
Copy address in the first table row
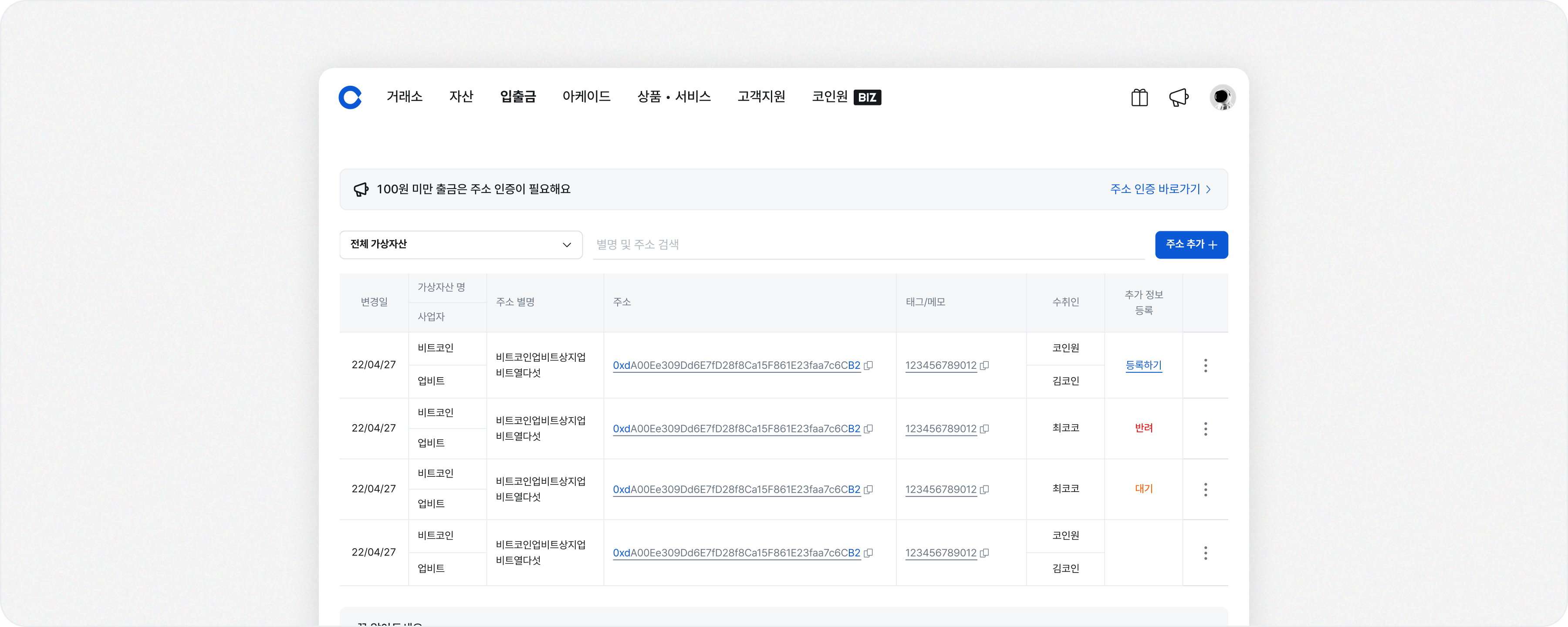pos(868,365)
